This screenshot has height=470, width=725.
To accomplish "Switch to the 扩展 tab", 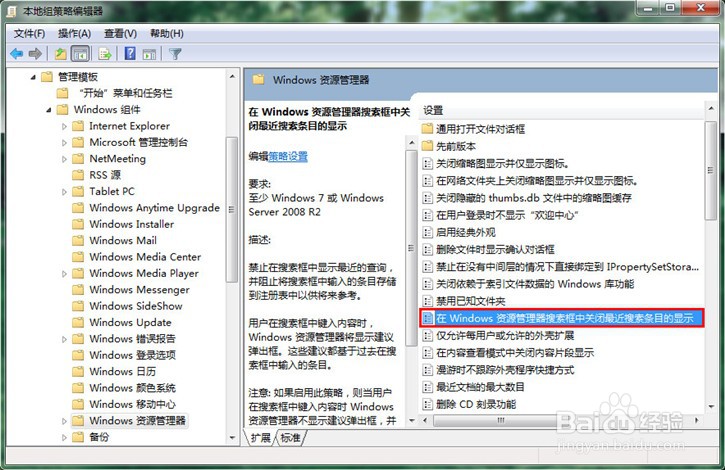I will (260, 438).
